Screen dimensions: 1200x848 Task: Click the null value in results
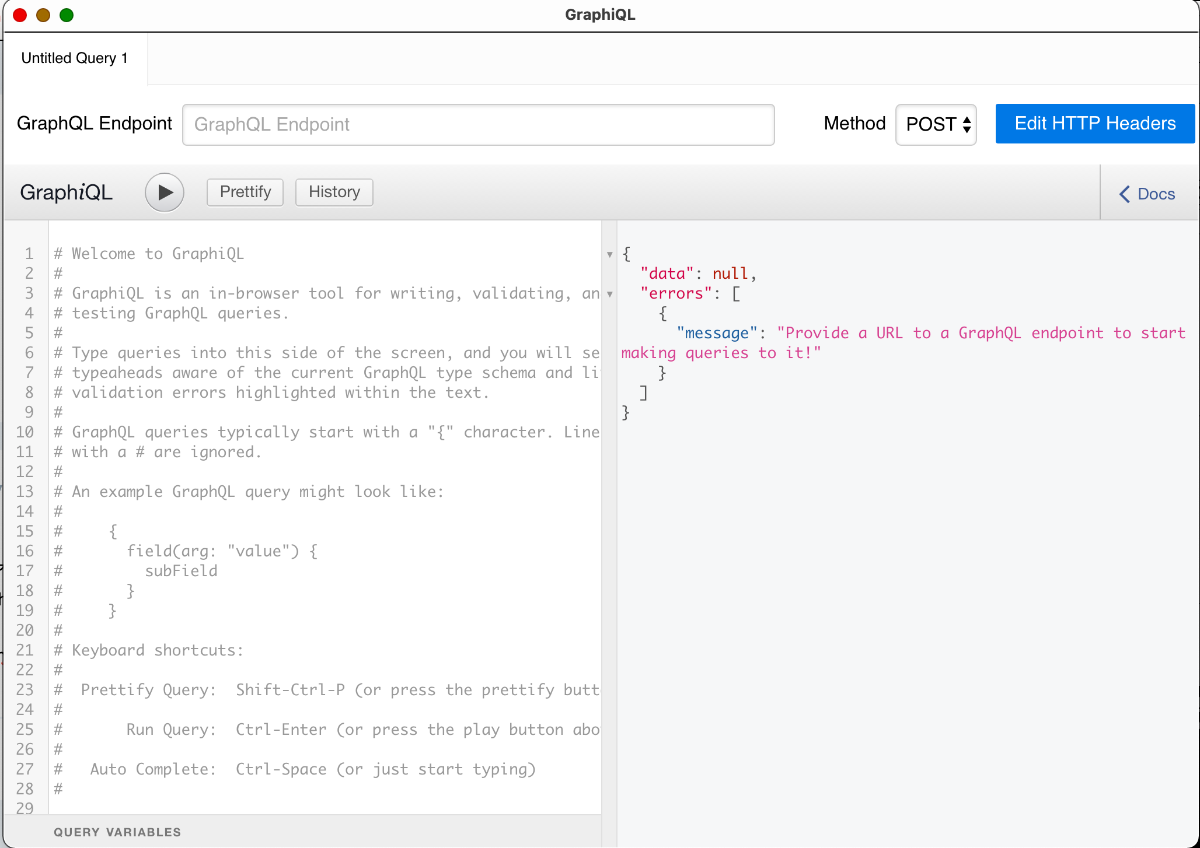(x=731, y=273)
